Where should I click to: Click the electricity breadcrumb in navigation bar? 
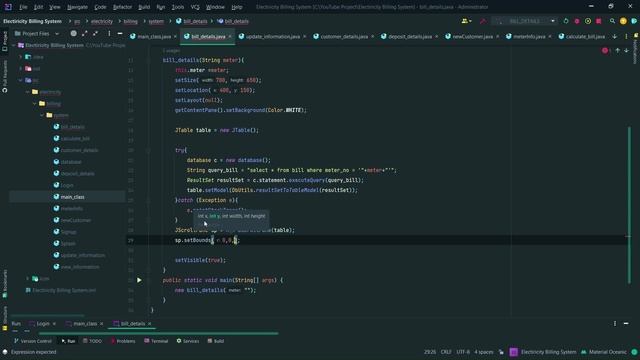(x=102, y=21)
